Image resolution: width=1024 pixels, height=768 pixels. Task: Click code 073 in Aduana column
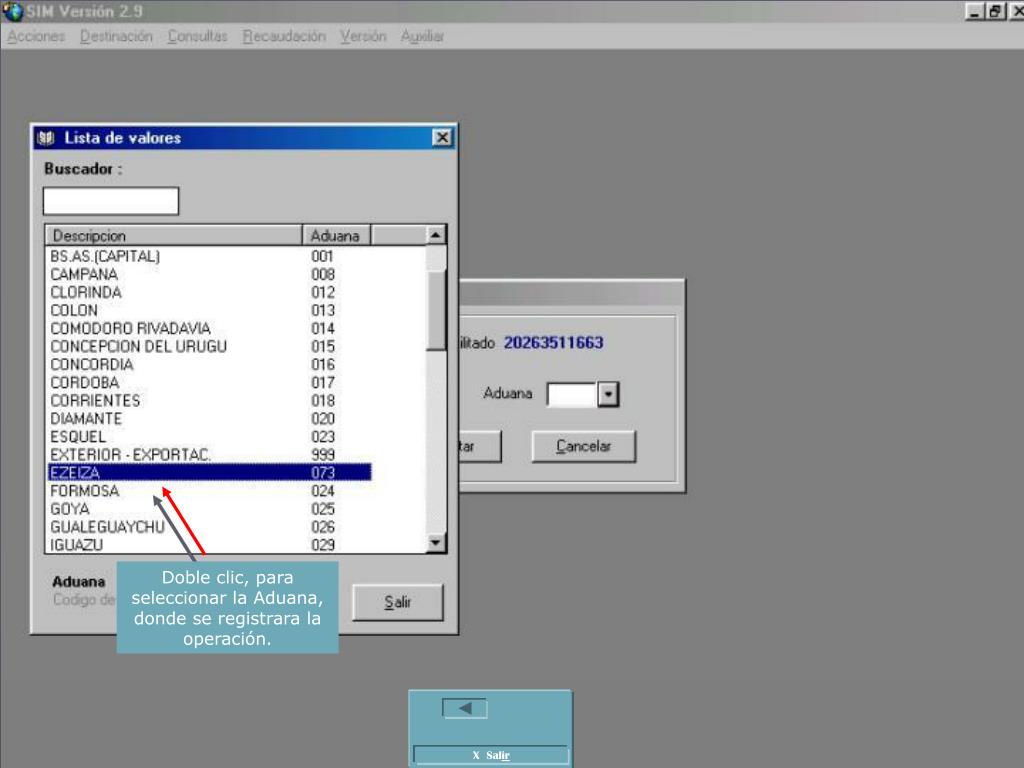(x=323, y=472)
